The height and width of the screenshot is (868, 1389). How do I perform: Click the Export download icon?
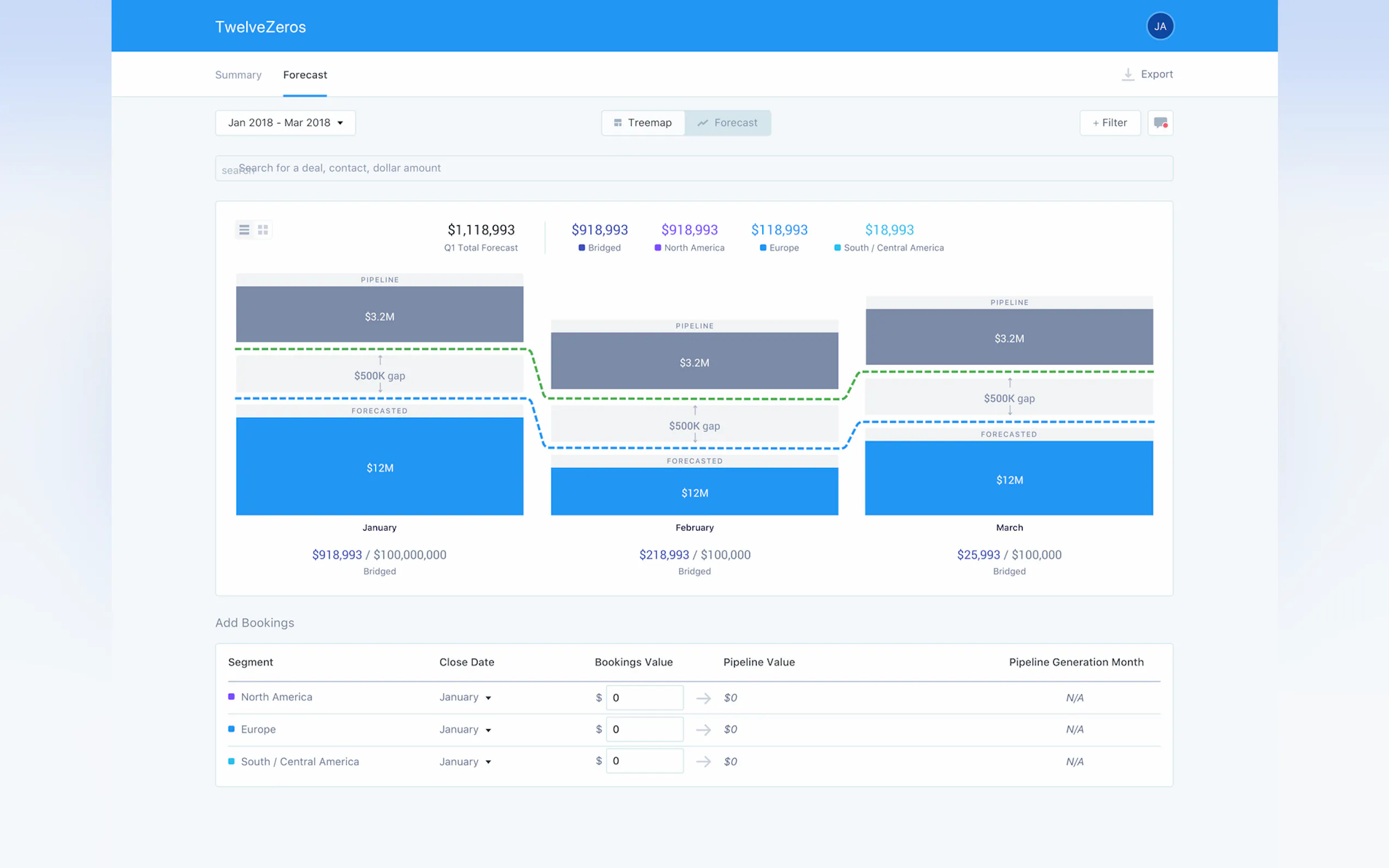pos(1128,75)
